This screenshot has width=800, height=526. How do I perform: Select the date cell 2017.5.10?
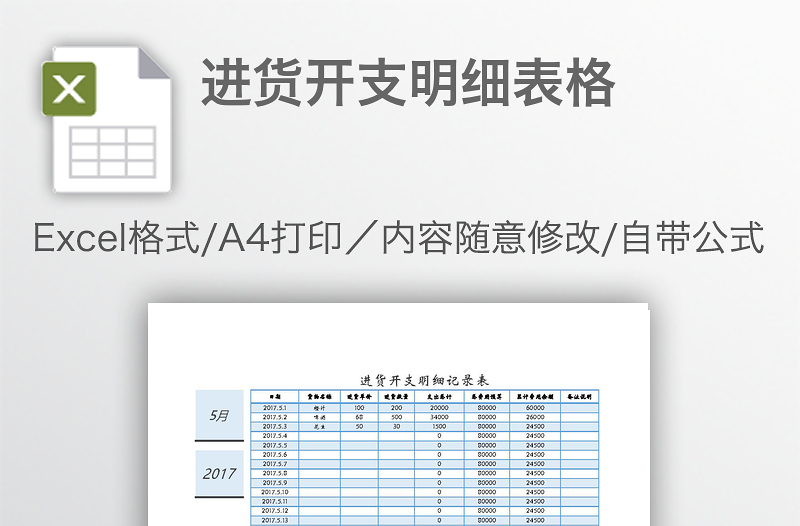(274, 492)
